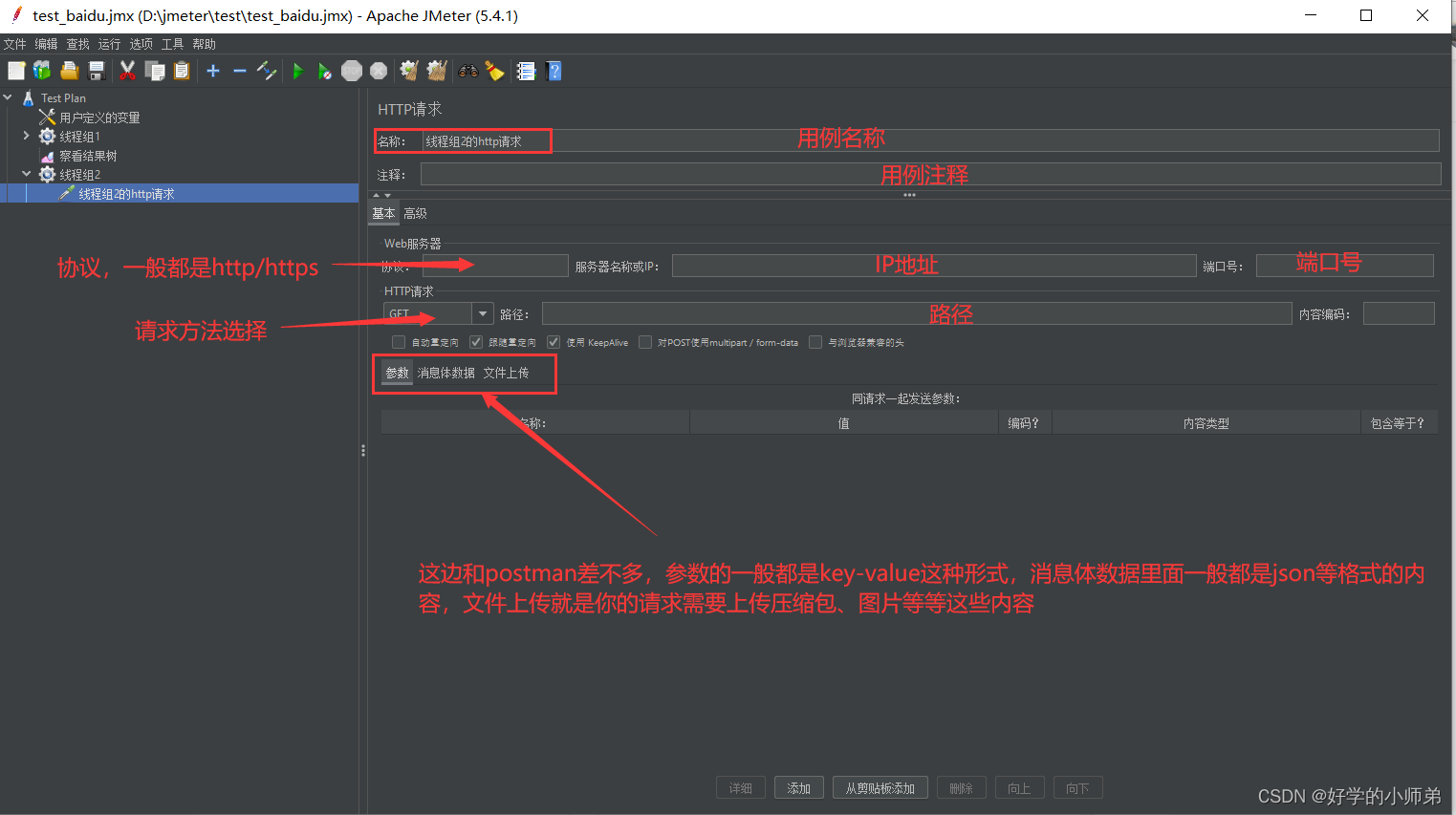Click the 服务器名称或IP input field

click(934, 266)
